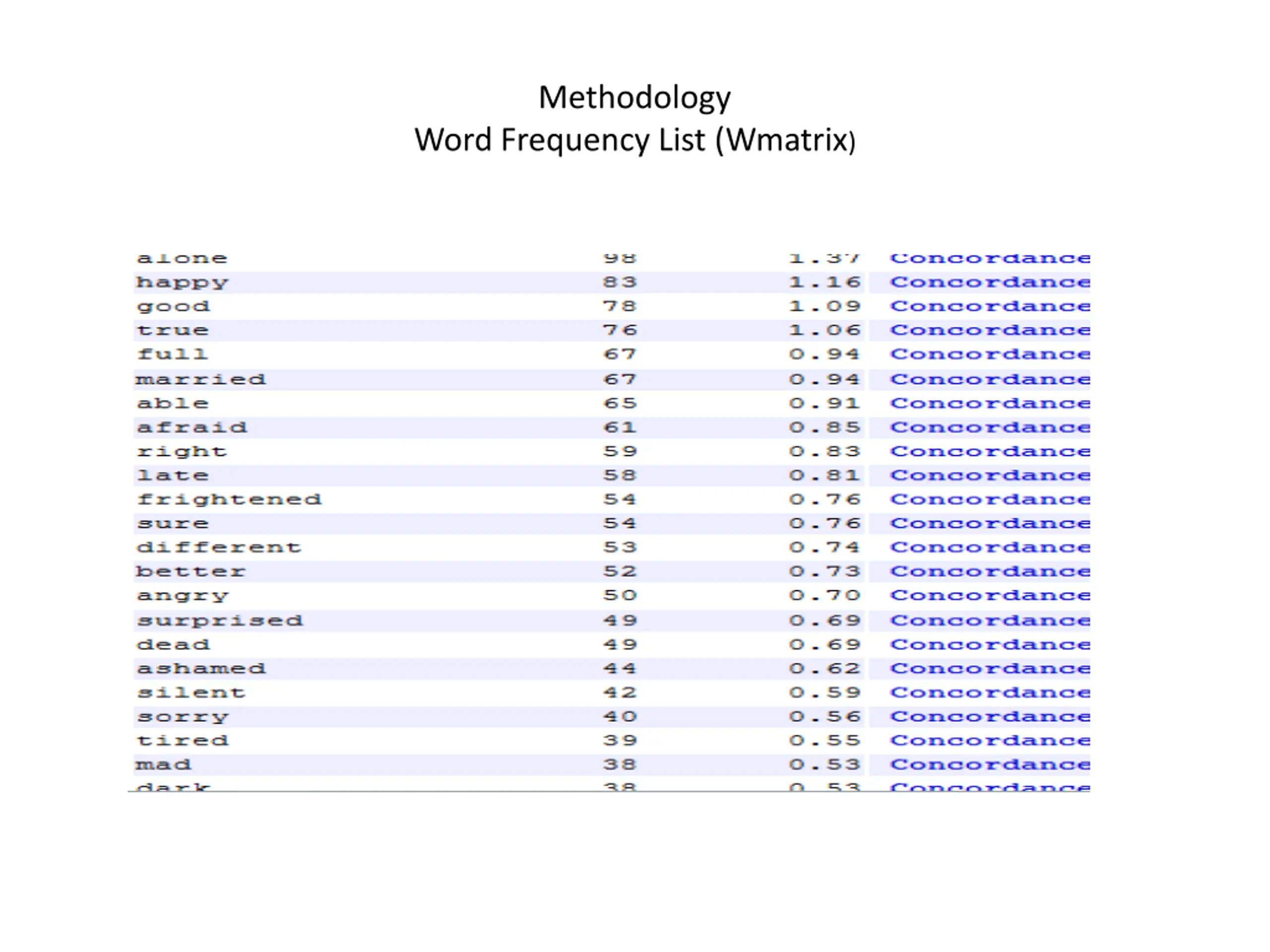Select the word 'happy' in the list
The image size is (1270, 952).
(182, 284)
